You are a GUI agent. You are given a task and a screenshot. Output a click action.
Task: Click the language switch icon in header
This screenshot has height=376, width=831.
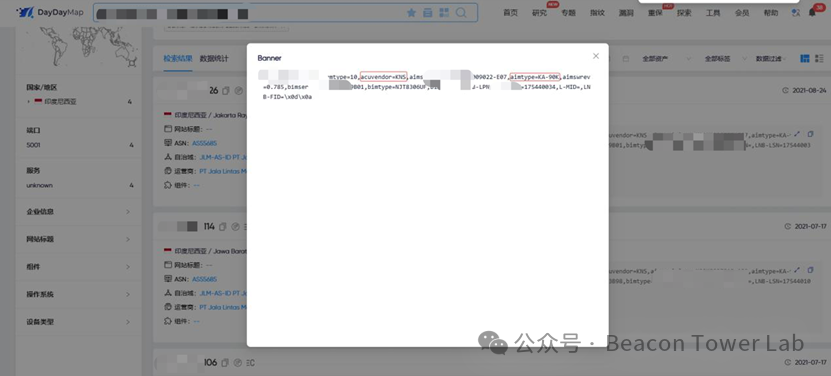click(x=795, y=13)
